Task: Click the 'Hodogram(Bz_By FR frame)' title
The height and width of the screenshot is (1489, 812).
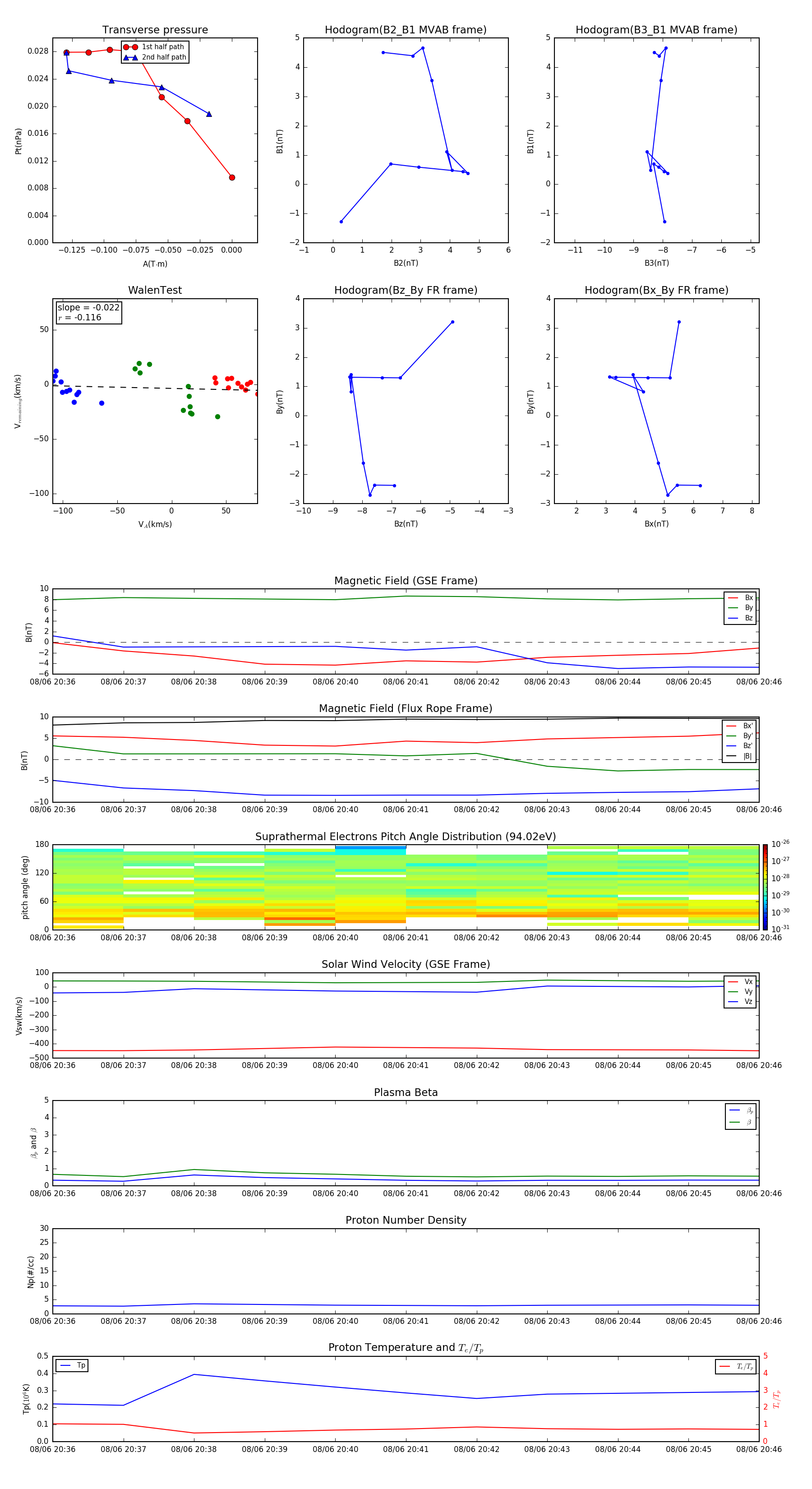Action: pyautogui.click(x=406, y=290)
